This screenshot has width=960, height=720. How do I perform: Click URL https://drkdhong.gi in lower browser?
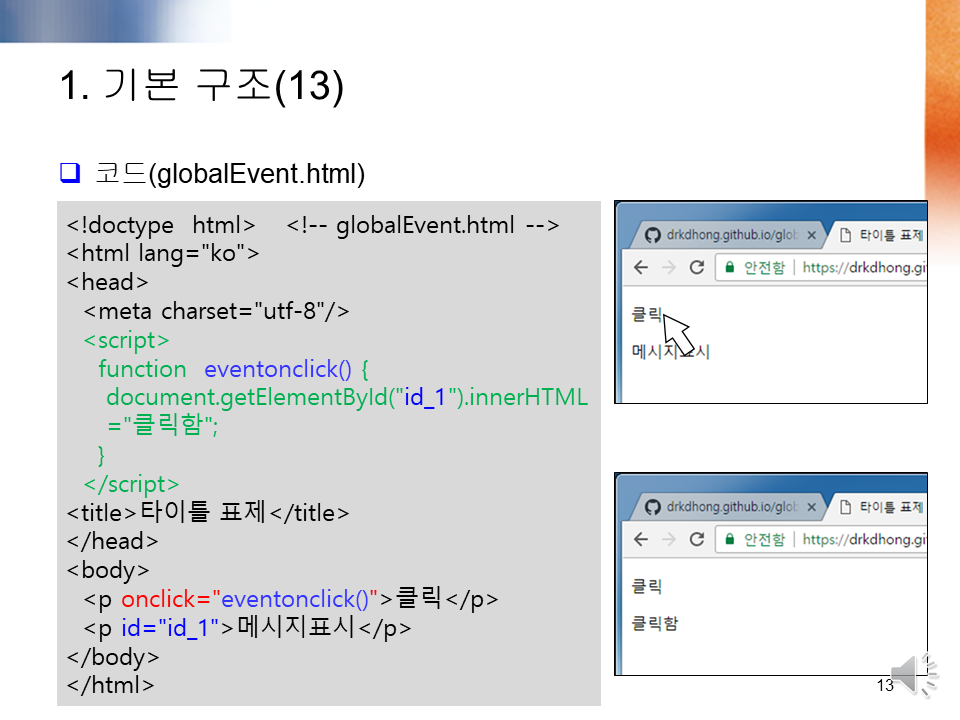pos(864,539)
